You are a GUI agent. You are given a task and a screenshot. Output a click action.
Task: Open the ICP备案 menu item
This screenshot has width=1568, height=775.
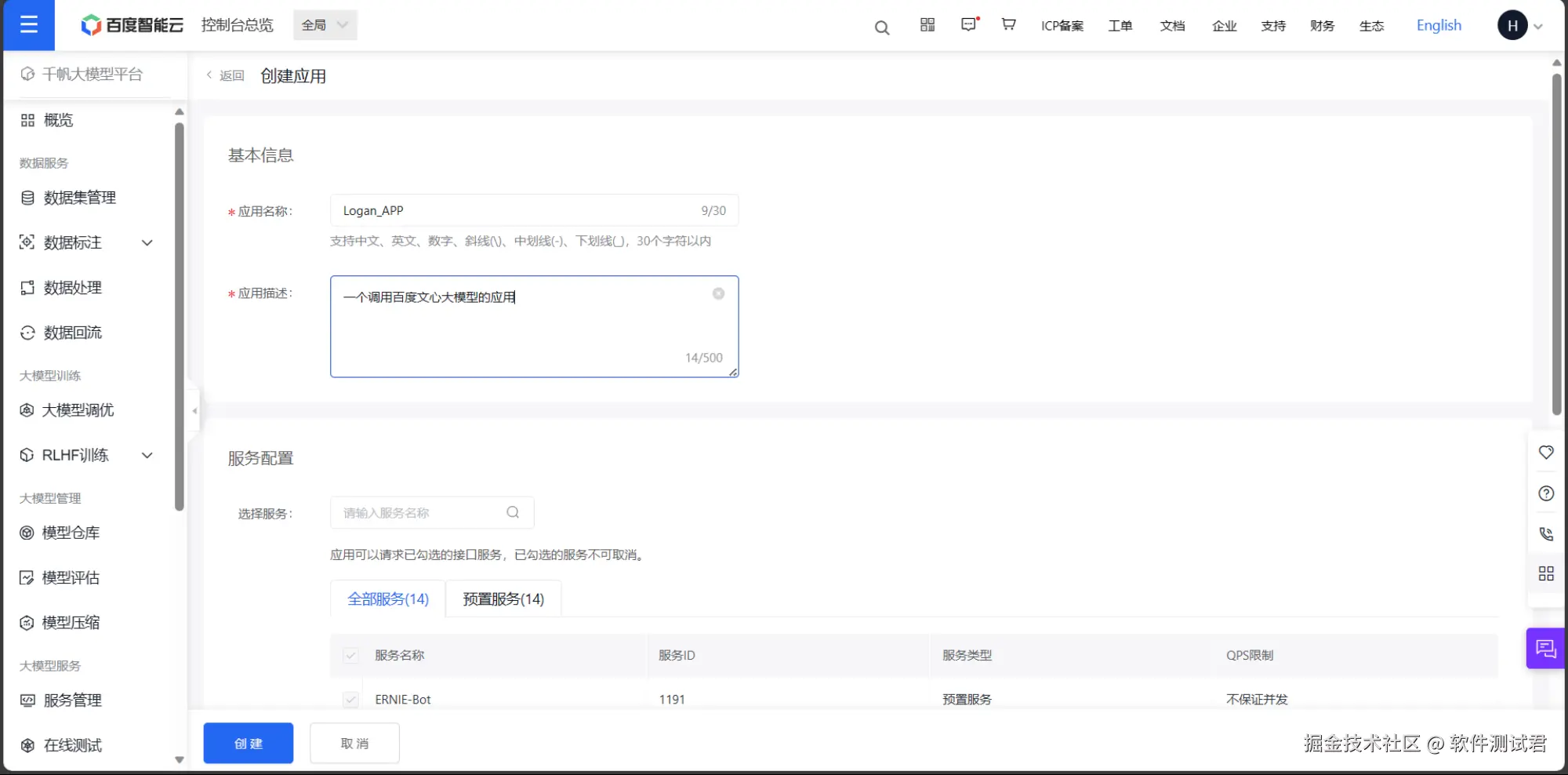pos(1062,26)
